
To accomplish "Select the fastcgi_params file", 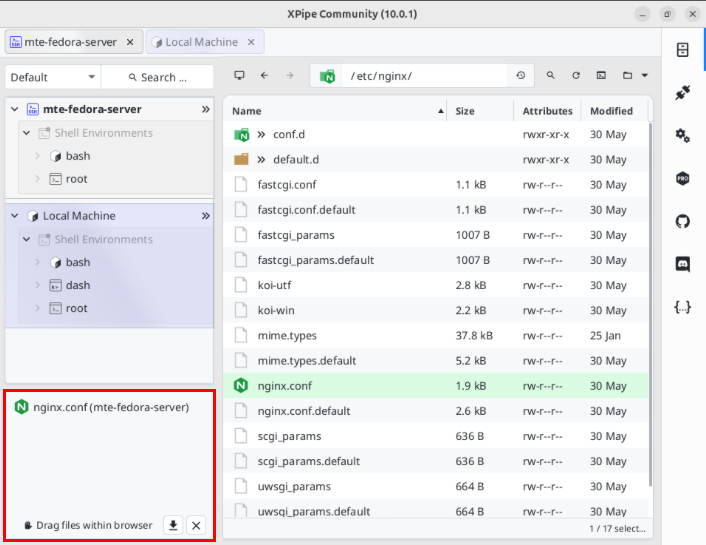I will [x=436, y=235].
